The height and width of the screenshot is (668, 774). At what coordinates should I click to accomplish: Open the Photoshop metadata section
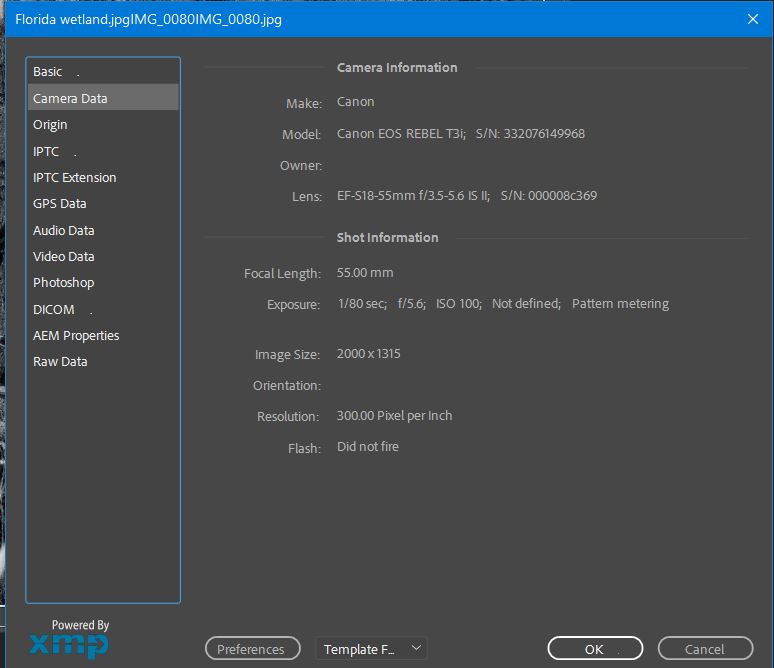103,282
